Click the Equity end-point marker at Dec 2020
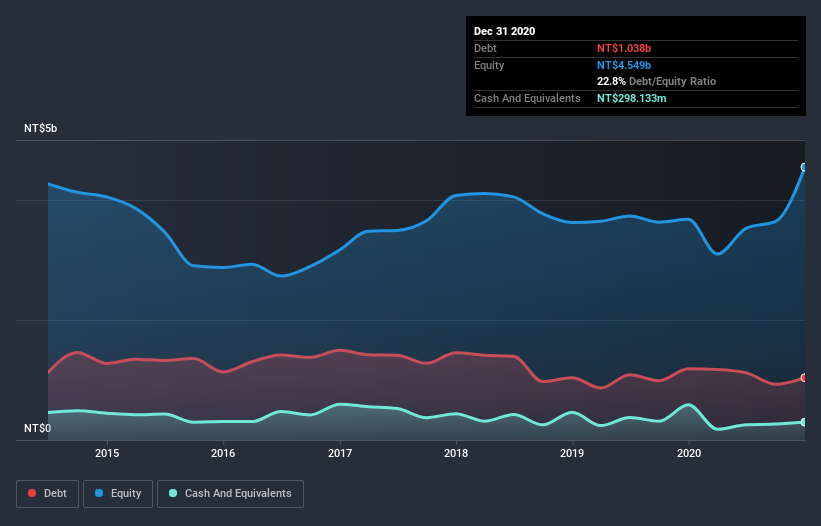821x526 pixels. (804, 167)
